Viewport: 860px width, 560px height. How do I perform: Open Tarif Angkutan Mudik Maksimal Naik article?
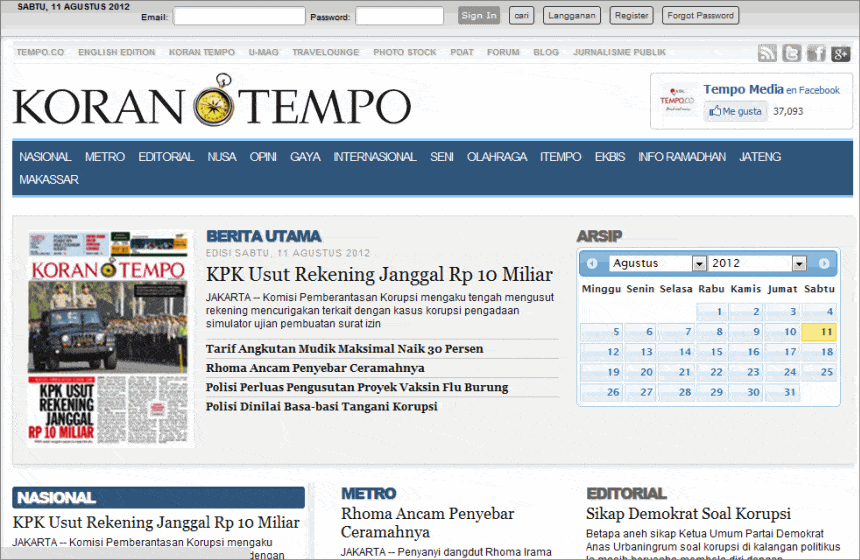pos(344,349)
